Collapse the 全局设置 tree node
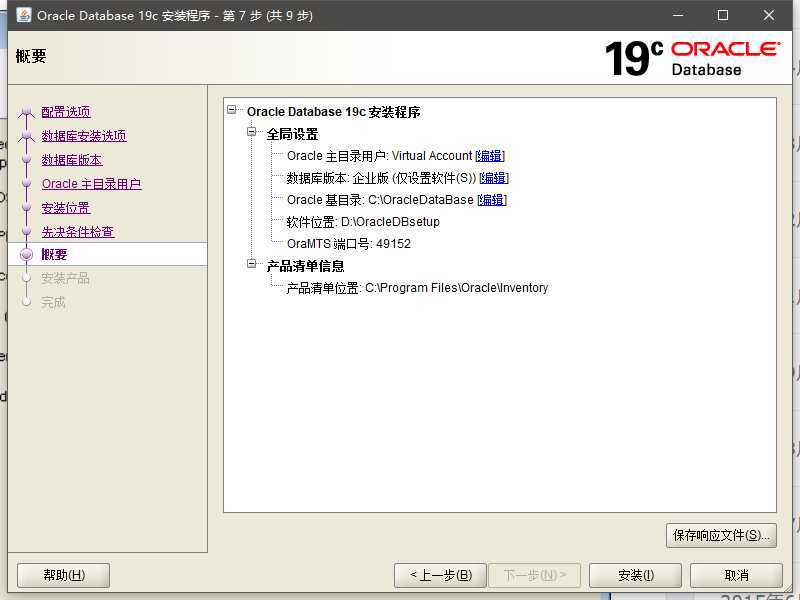The height and width of the screenshot is (600, 800). pyautogui.click(x=252, y=132)
